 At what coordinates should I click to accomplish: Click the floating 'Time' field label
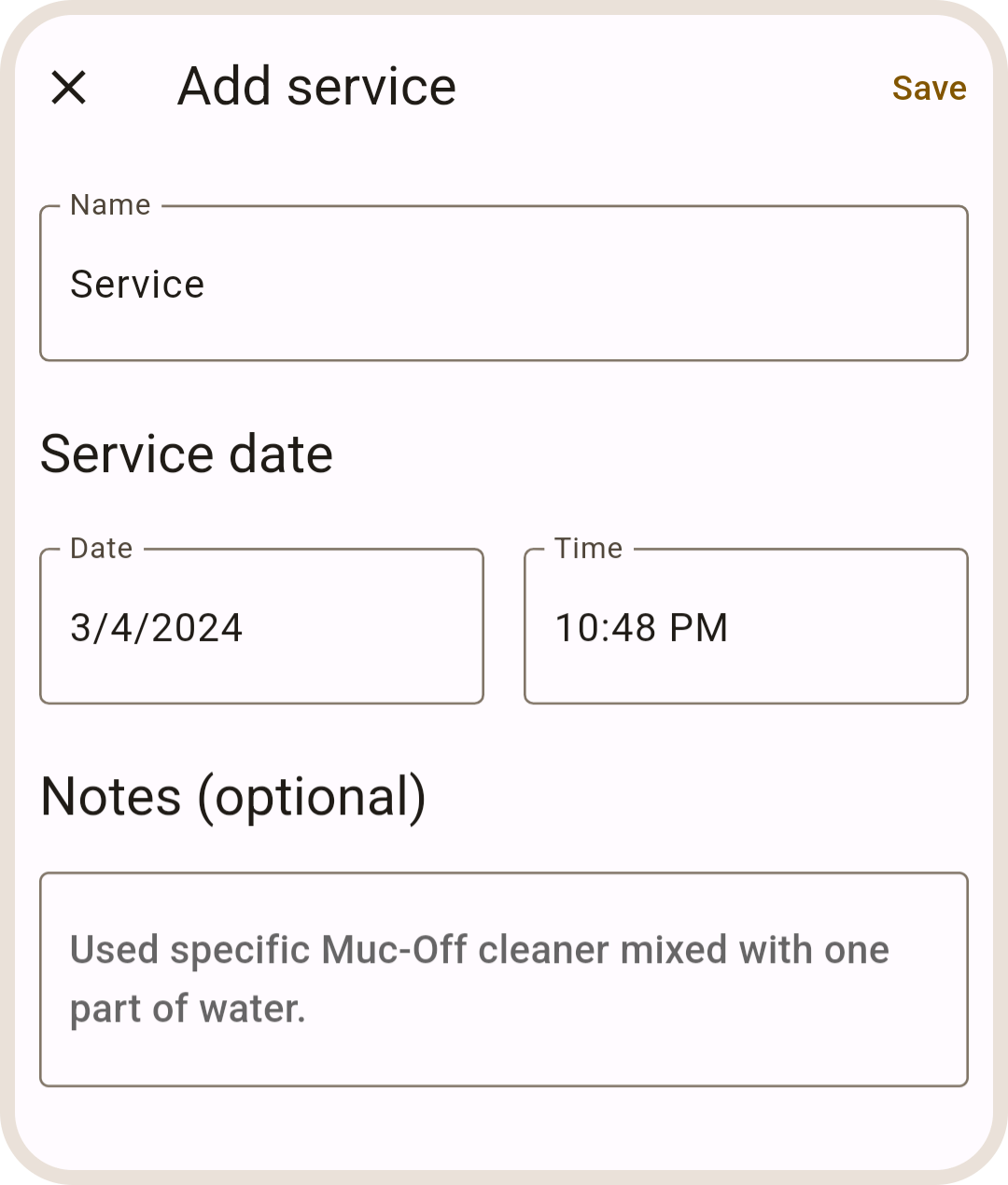pyautogui.click(x=588, y=549)
